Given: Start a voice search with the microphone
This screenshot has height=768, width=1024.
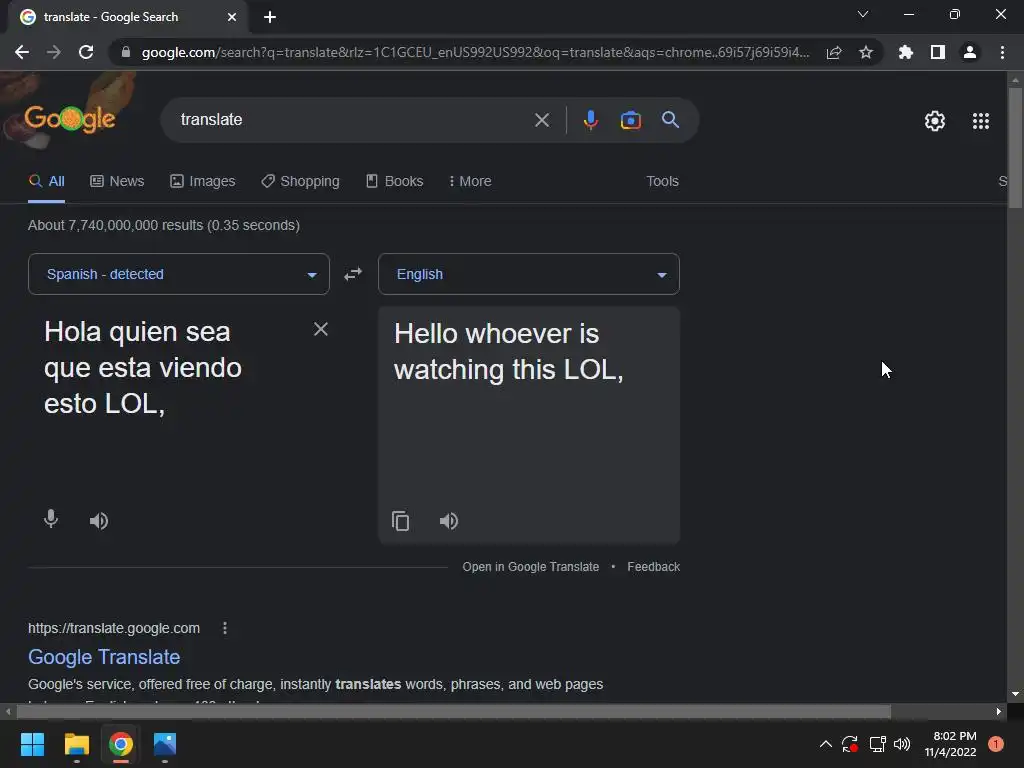Looking at the screenshot, I should (591, 120).
